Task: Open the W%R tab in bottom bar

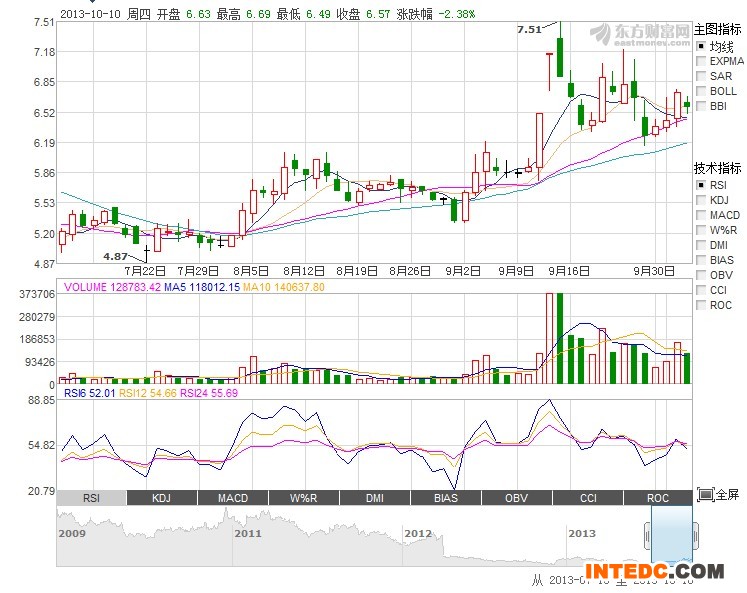Action: tap(304, 498)
